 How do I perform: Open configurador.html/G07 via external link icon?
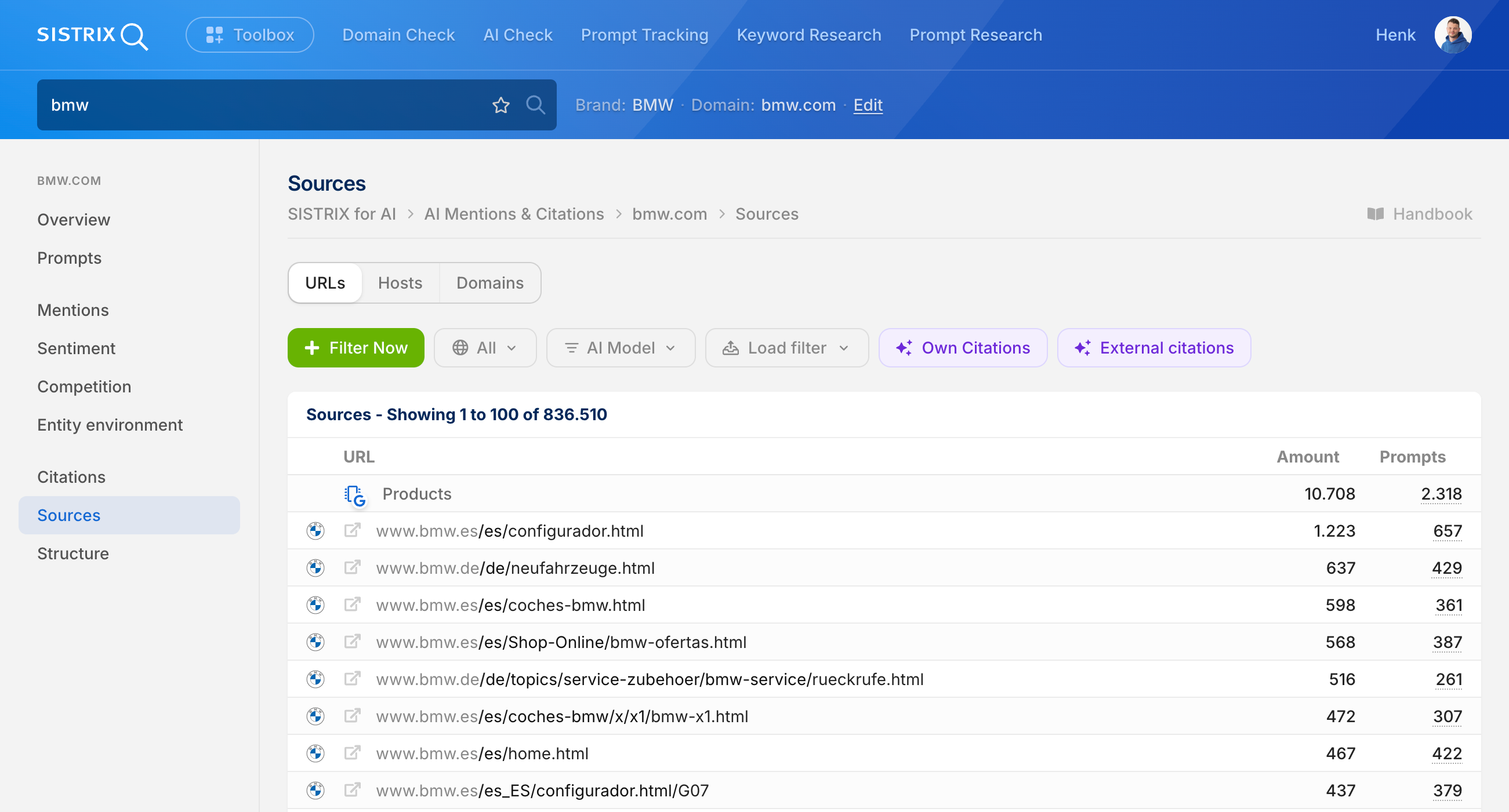352,790
